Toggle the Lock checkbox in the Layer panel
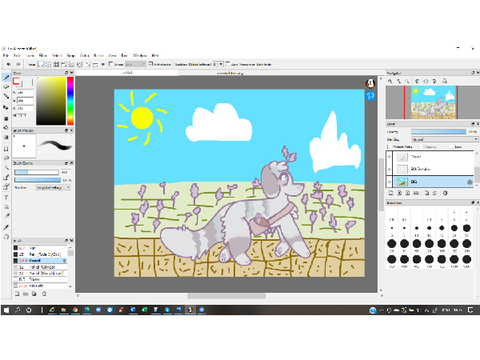This screenshot has width=480, height=360. 452,147
